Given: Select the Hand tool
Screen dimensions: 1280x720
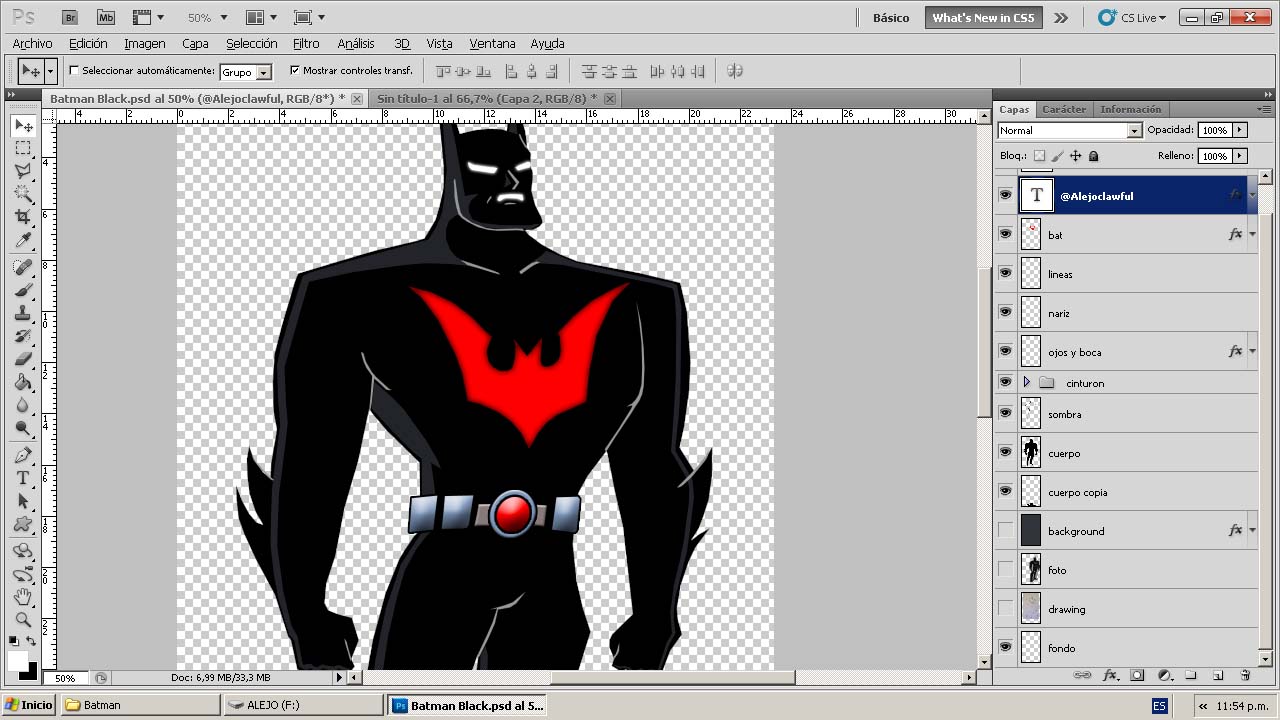Looking at the screenshot, I should point(23,597).
